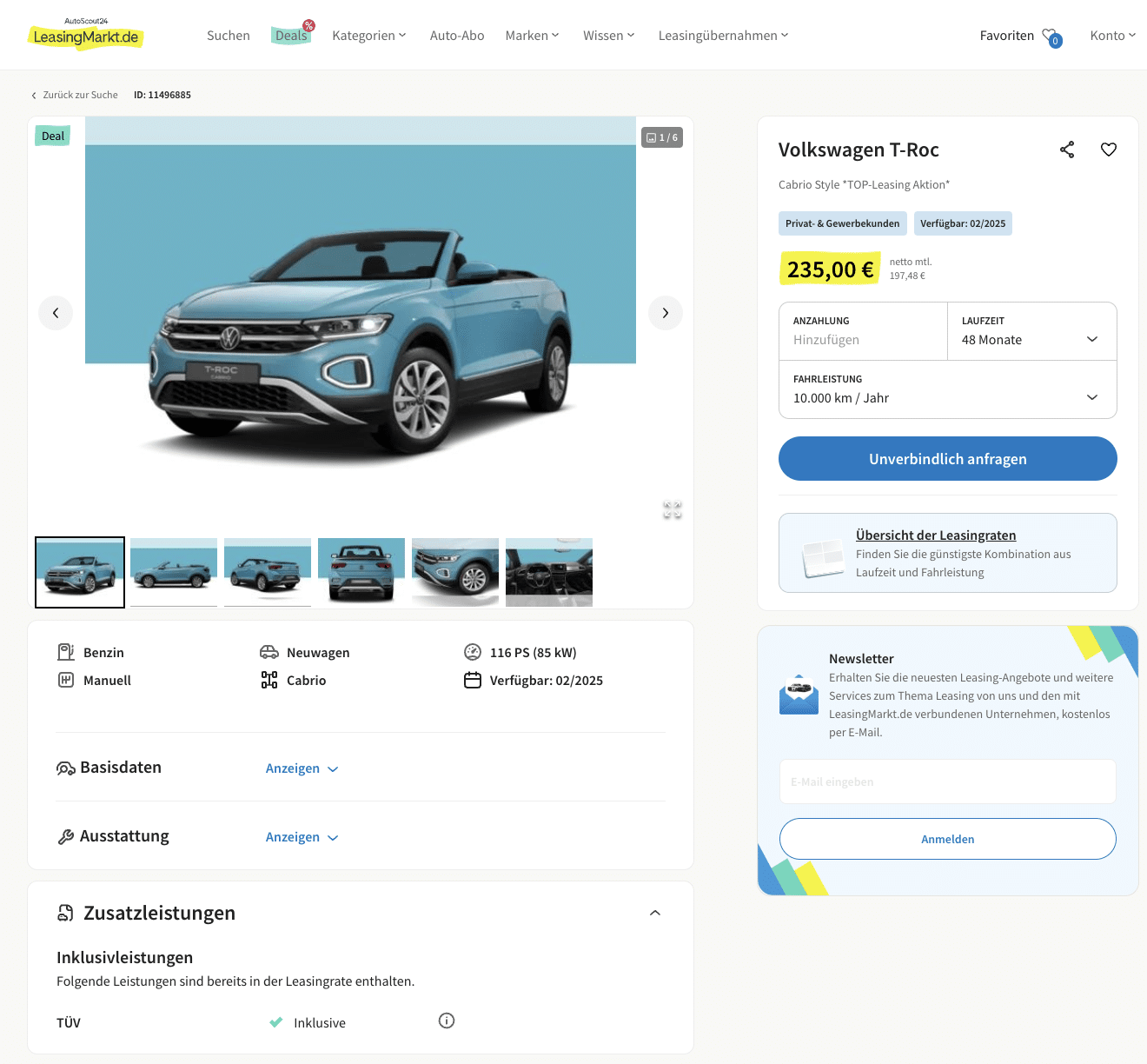Expand the Wissen menu
This screenshot has width=1147, height=1064.
coord(609,36)
